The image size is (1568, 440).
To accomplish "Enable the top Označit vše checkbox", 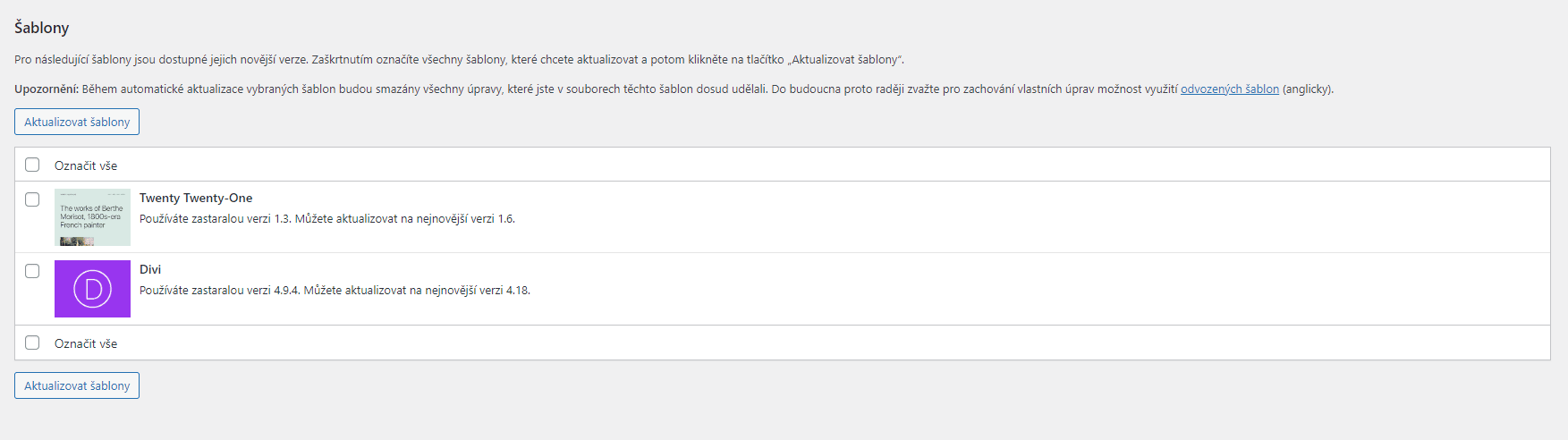I will click(x=32, y=165).
